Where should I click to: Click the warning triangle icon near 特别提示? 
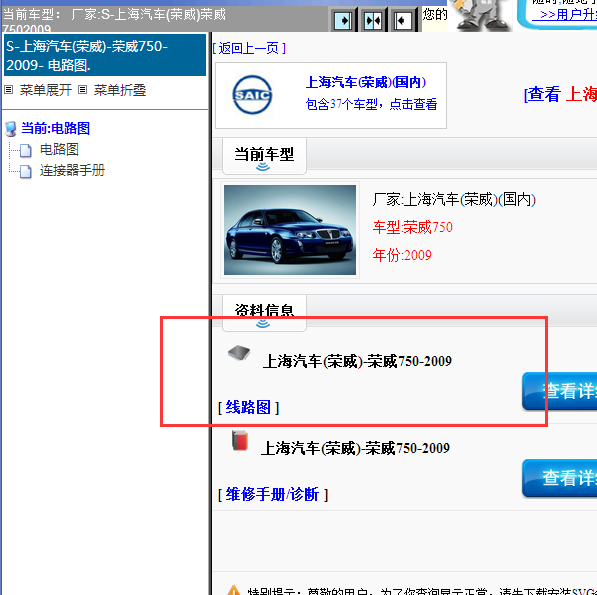pos(234,591)
